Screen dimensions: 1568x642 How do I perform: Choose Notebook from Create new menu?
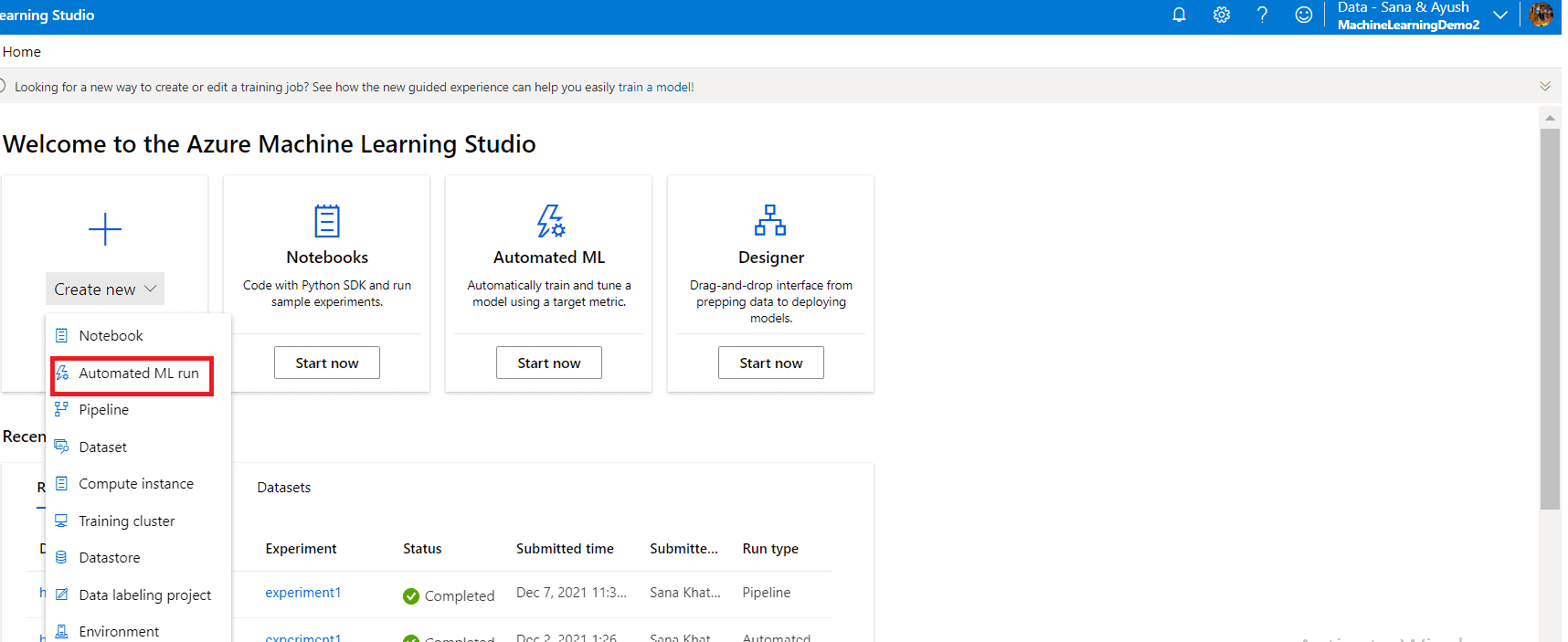tap(138, 335)
